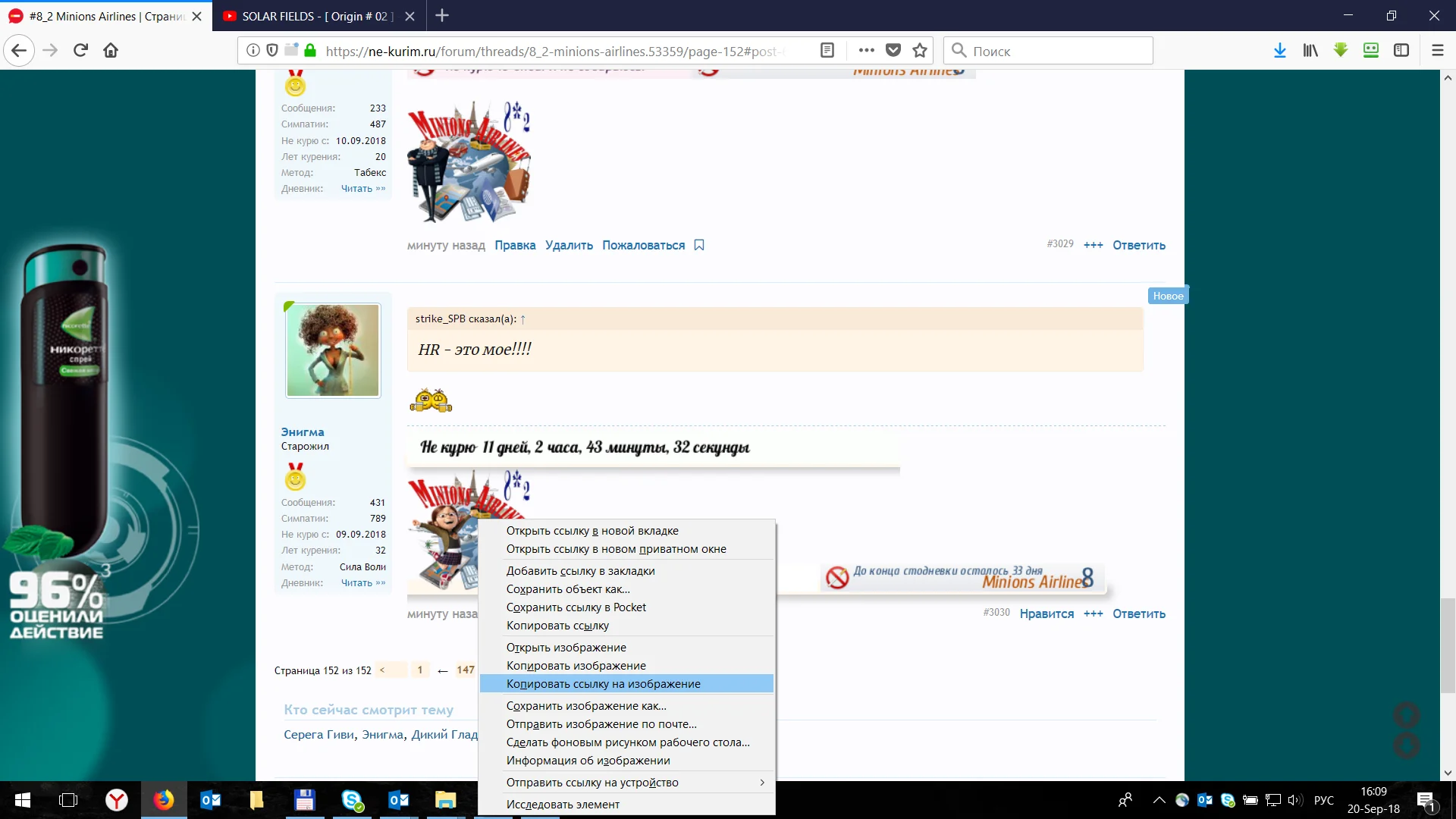Open the Firefox hamburger menu
Screen dimensions: 1456x819
tap(1437, 51)
